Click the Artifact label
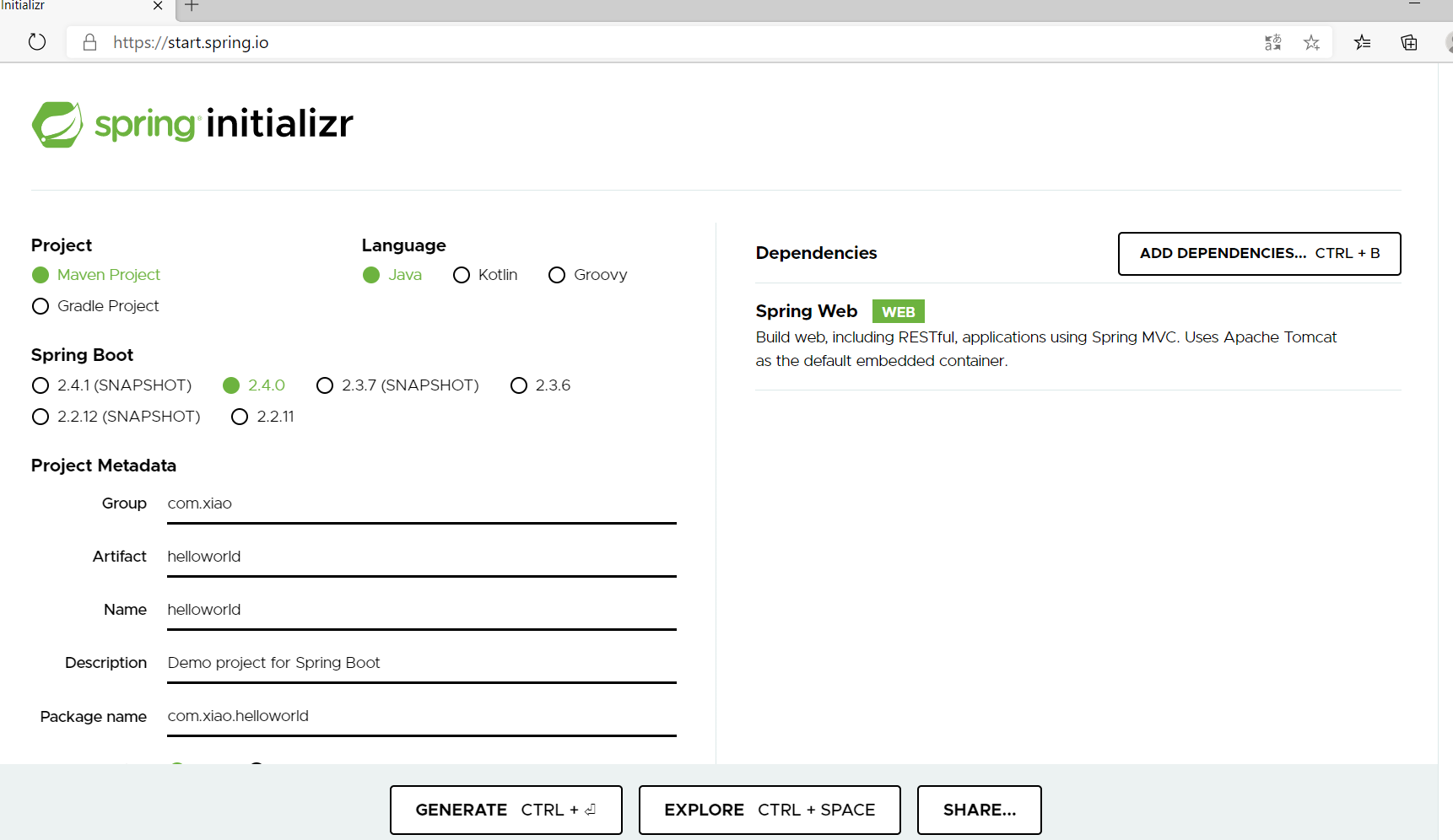The width and height of the screenshot is (1453, 840). click(120, 557)
